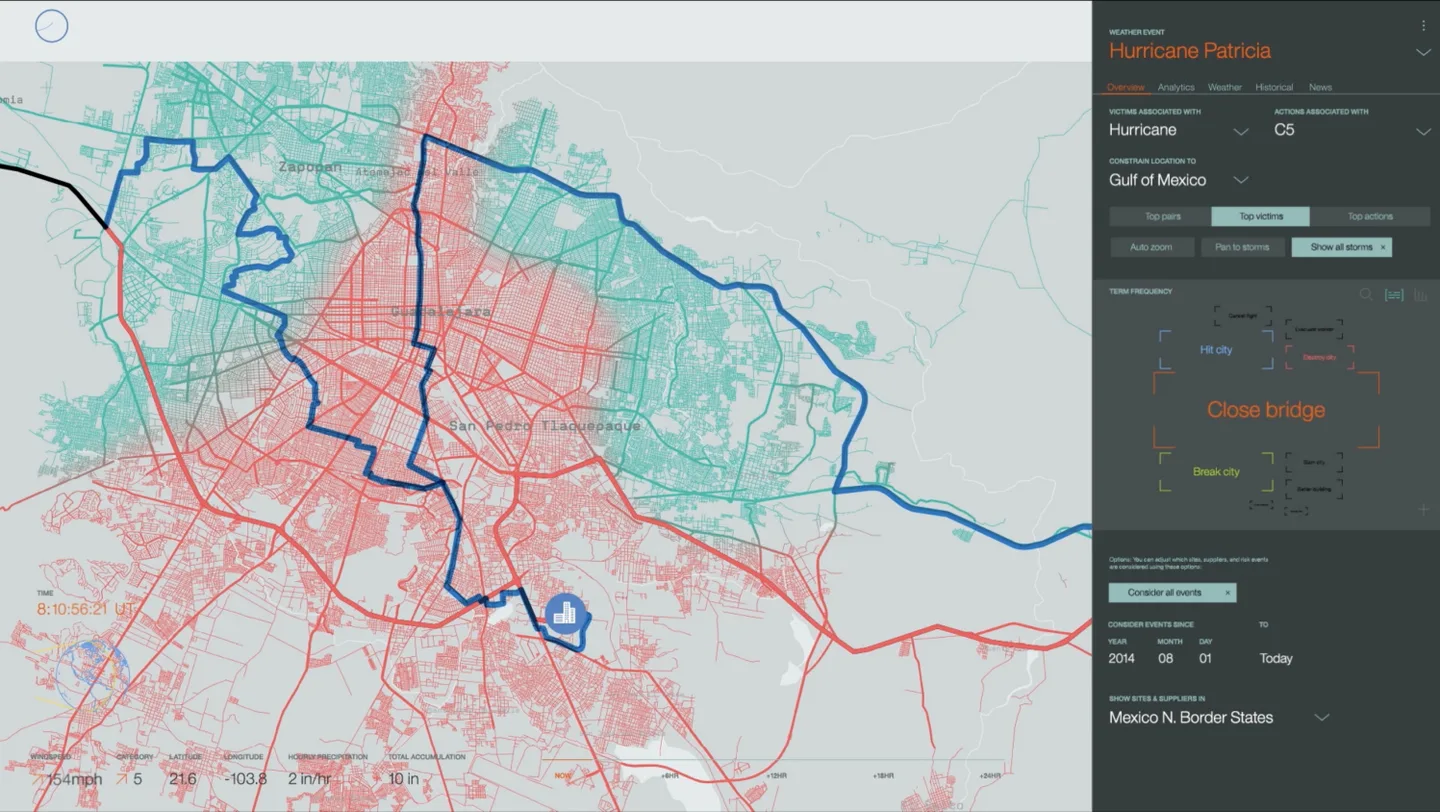This screenshot has height=812, width=1440.
Task: Click the plus icon in Term Frequency
Action: (x=1424, y=510)
